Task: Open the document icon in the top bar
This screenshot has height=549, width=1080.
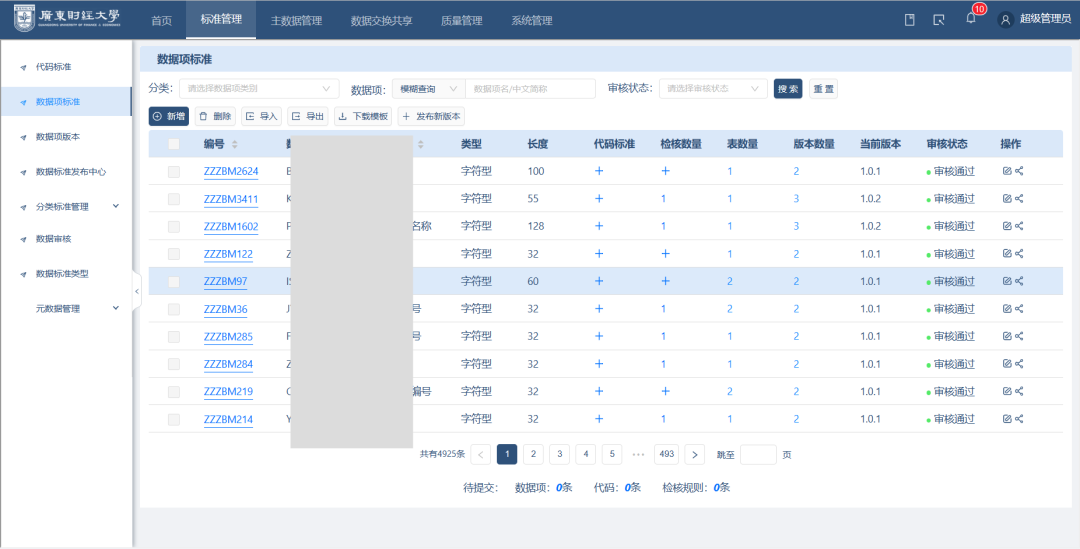Action: point(909,19)
